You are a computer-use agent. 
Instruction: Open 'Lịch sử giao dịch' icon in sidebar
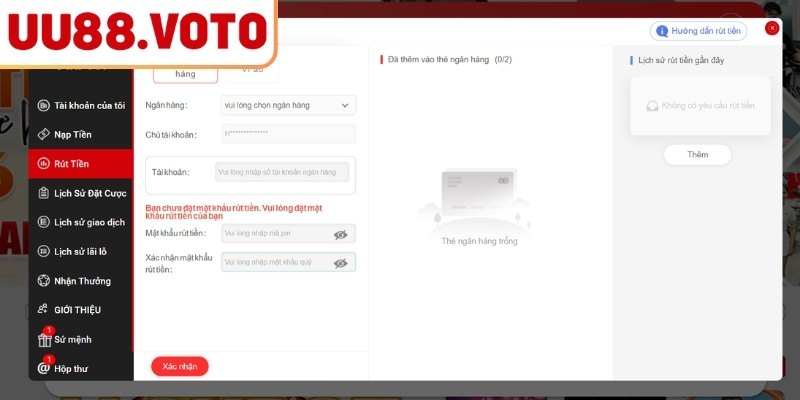coord(44,222)
